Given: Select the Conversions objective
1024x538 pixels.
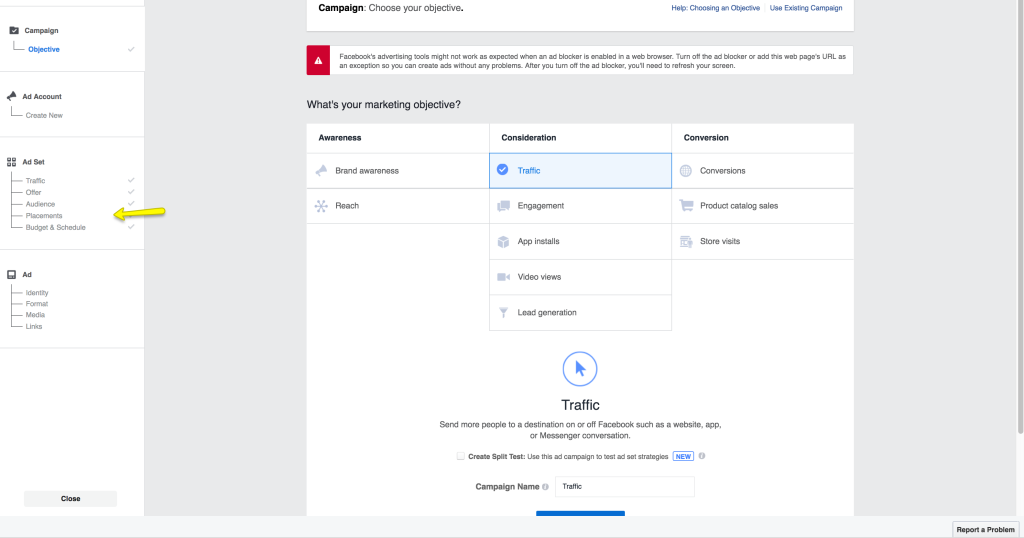Looking at the screenshot, I should [763, 170].
